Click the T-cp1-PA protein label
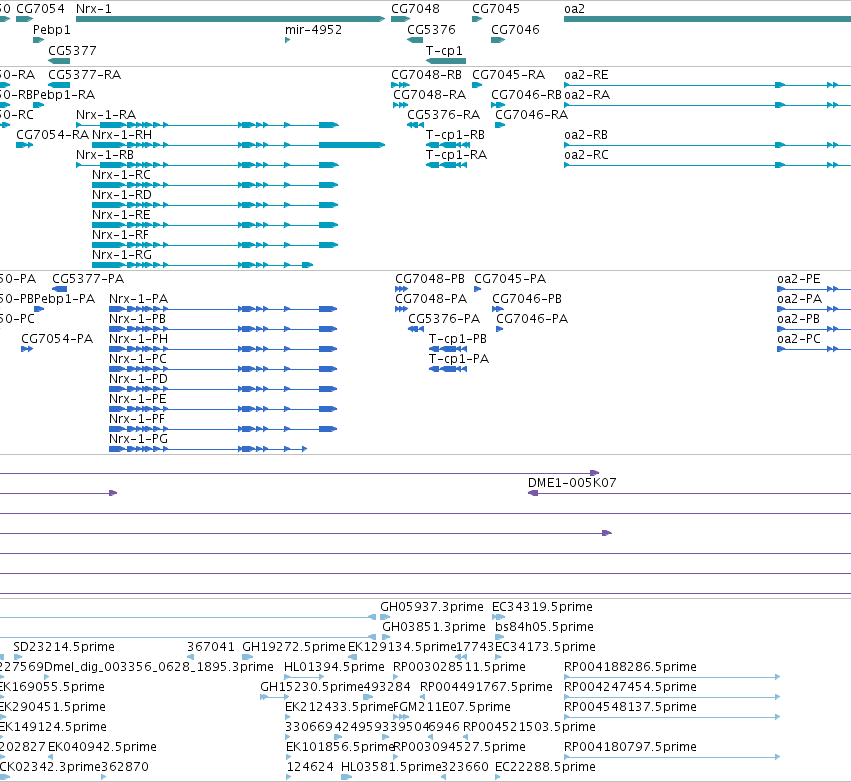 click(x=459, y=359)
